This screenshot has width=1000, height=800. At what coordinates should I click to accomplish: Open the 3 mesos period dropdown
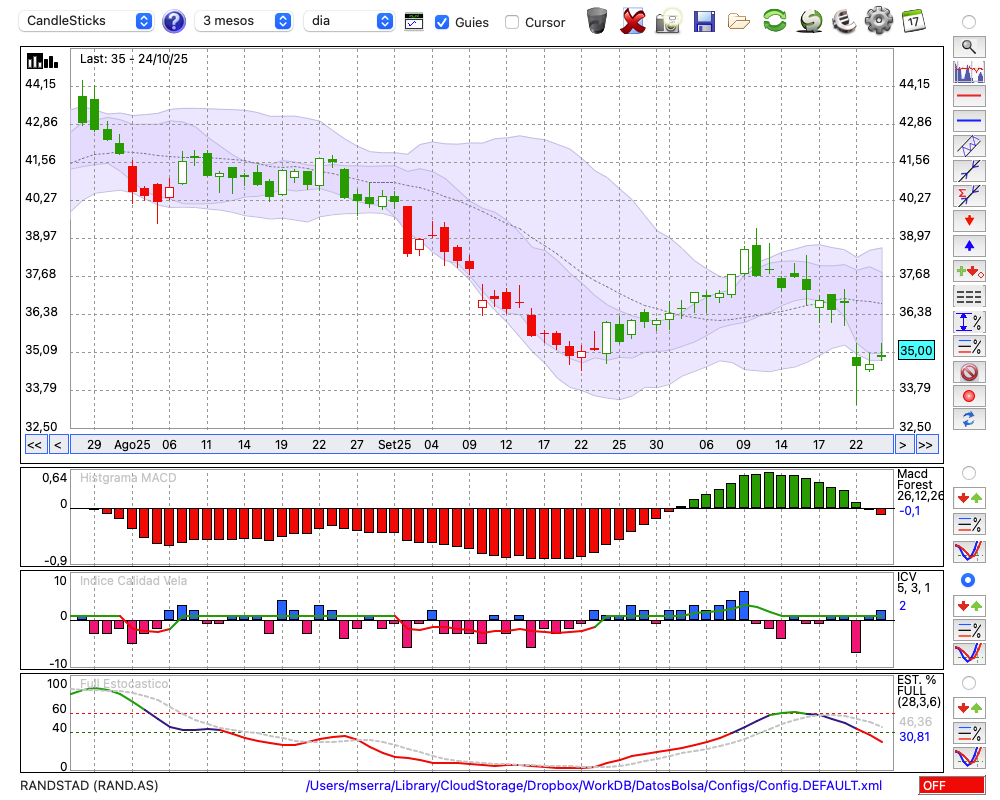[245, 21]
